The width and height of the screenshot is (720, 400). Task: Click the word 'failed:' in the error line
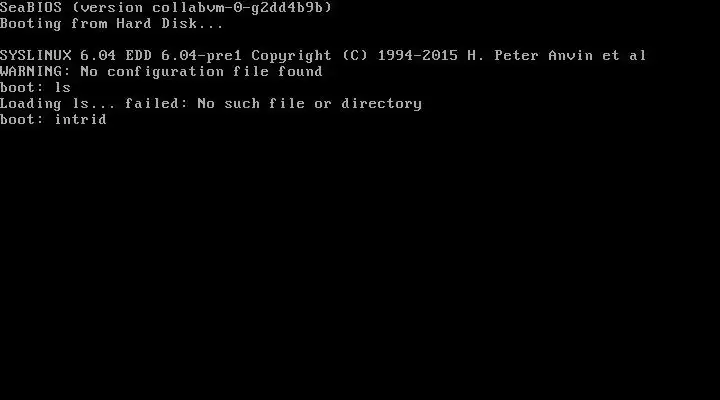tap(157, 104)
